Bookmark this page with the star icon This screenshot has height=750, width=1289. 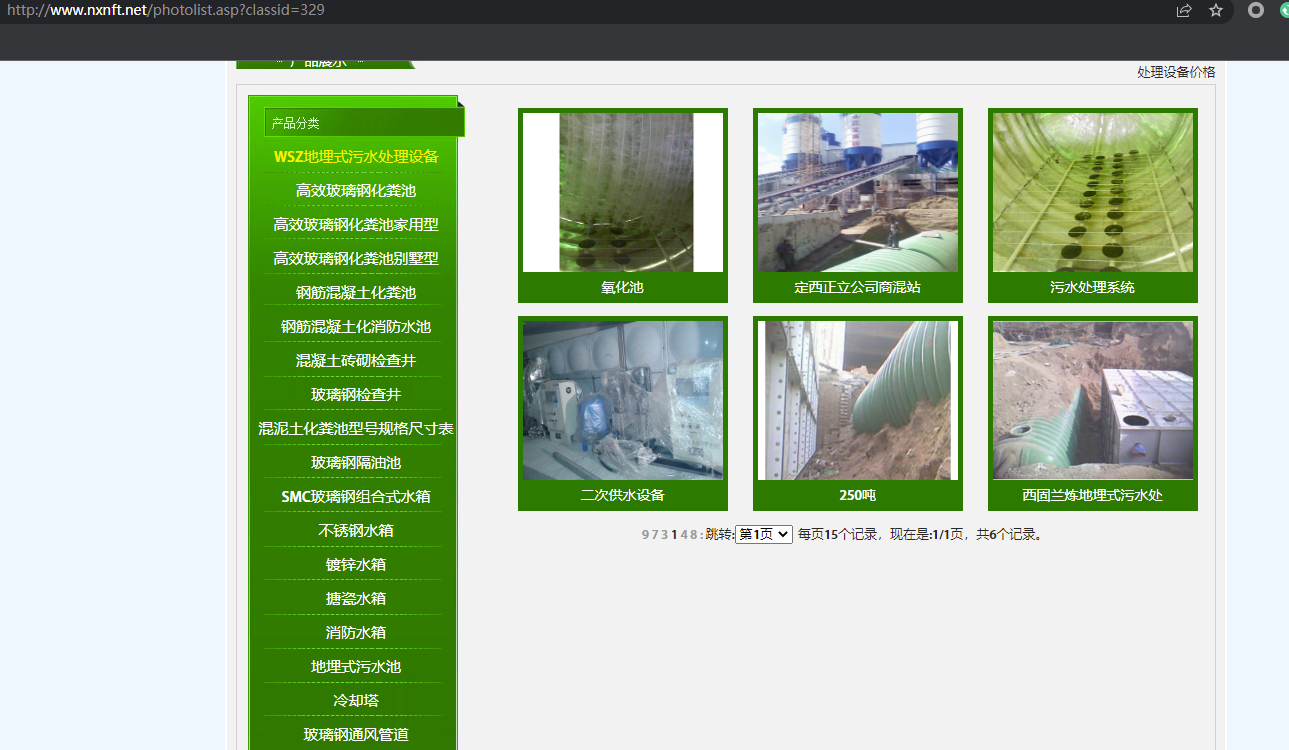1216,10
